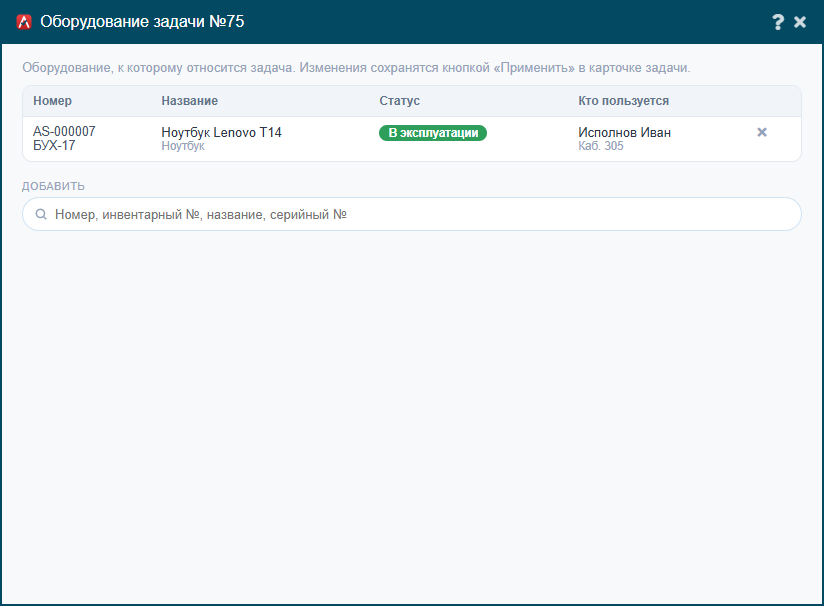Image resolution: width=824 pixels, height=606 pixels.
Task: Focus the equipment search input field
Action: (x=411, y=214)
